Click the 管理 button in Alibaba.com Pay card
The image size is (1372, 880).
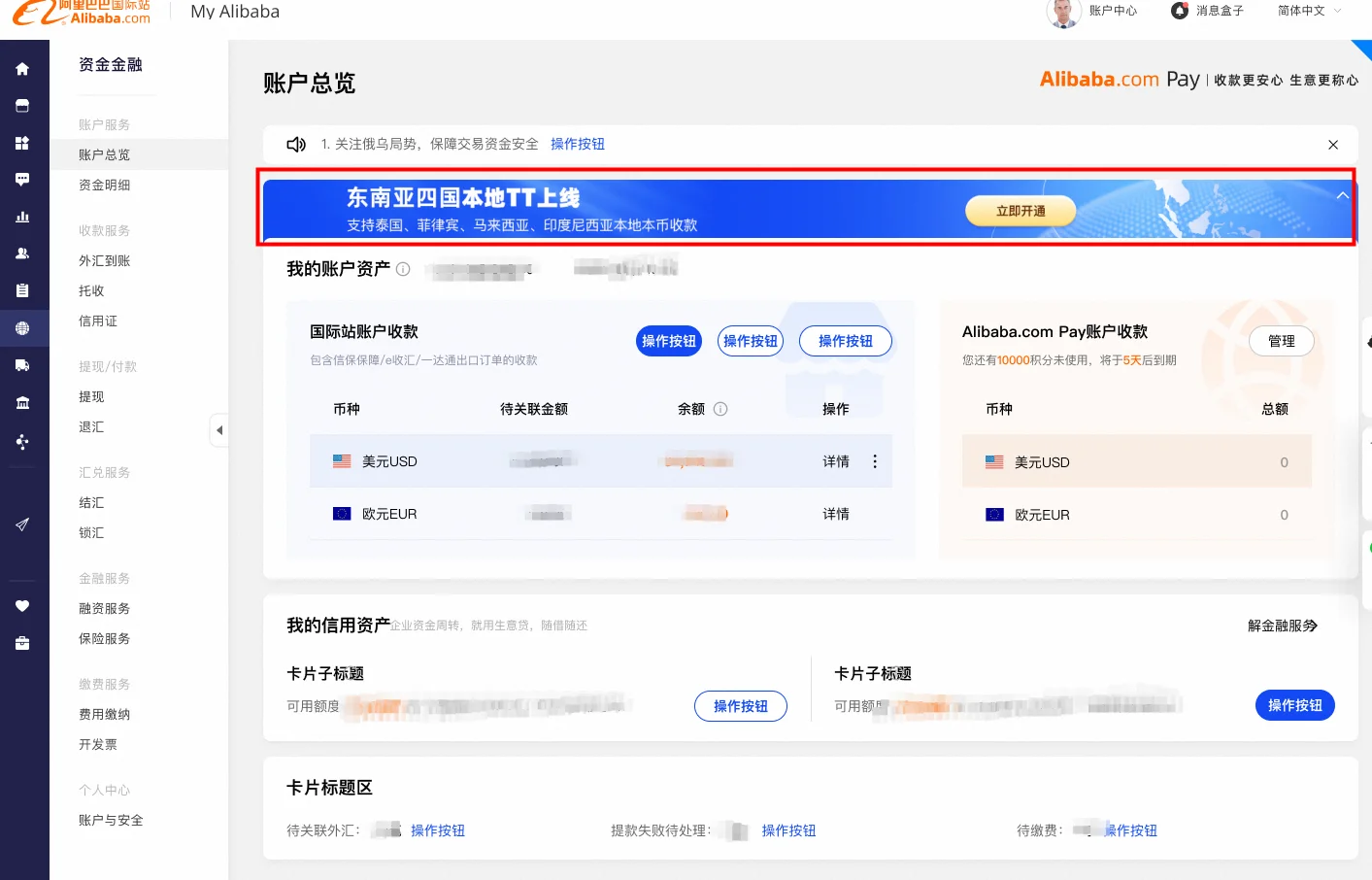1281,341
